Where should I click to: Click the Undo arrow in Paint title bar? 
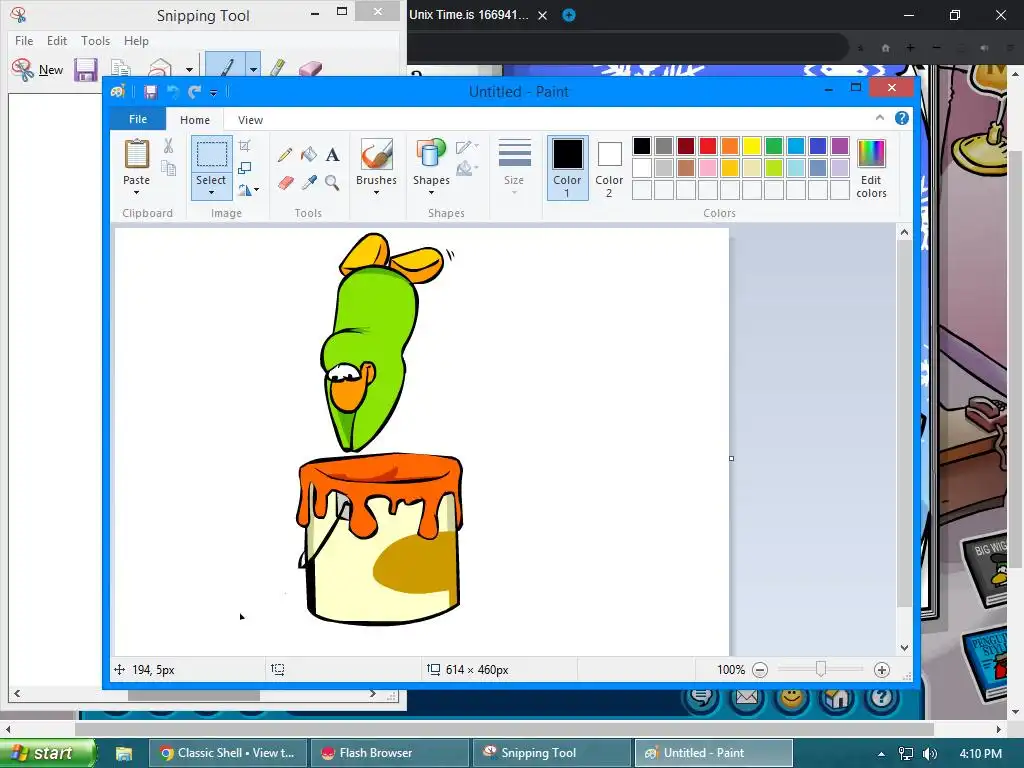[x=173, y=92]
